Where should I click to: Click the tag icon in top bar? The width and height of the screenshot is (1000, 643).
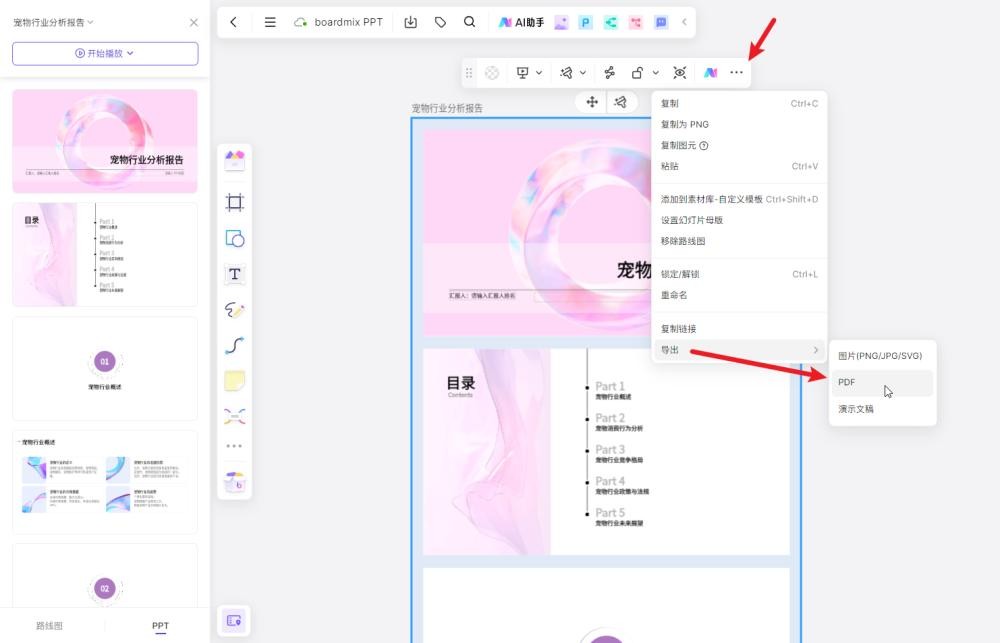click(441, 22)
